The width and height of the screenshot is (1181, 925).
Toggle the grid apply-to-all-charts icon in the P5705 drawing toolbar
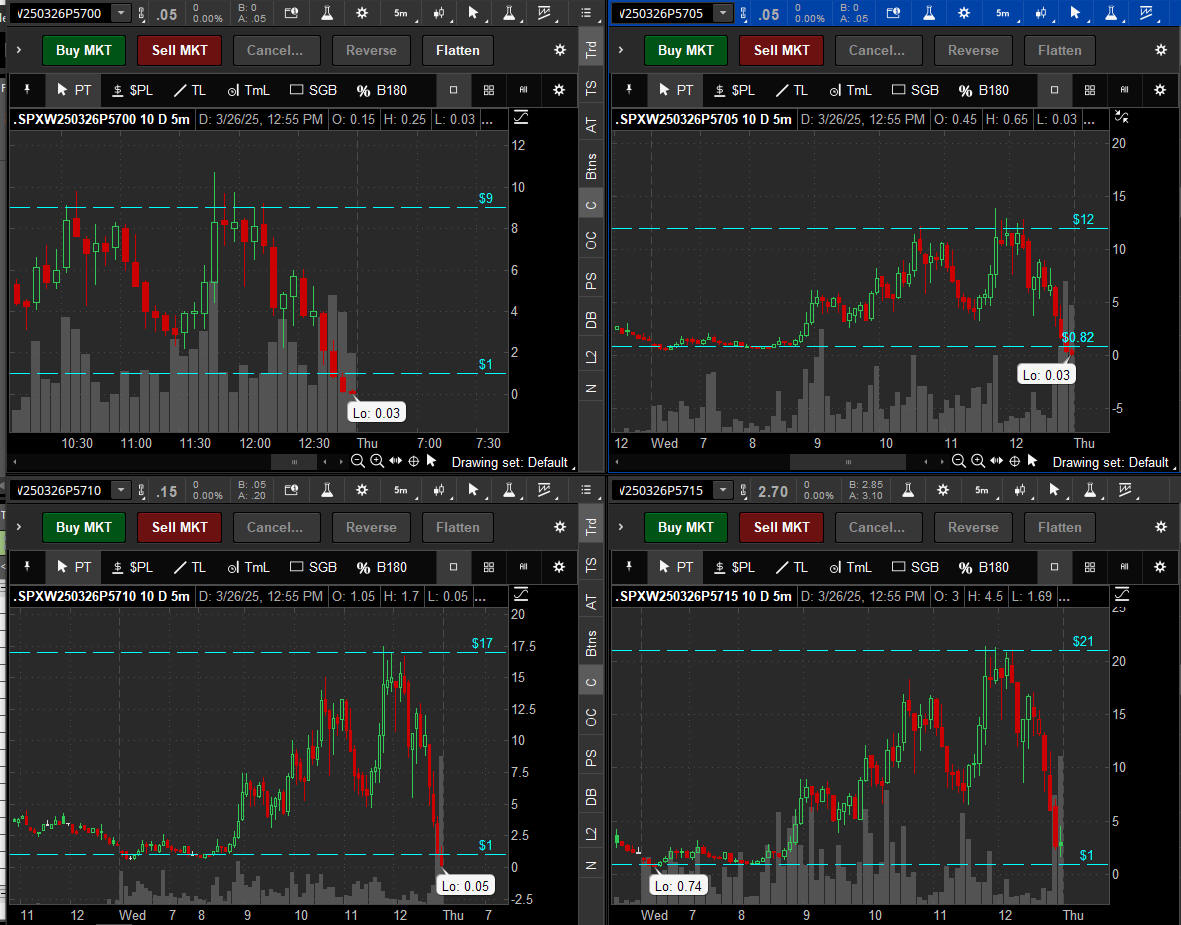pyautogui.click(x=1090, y=90)
